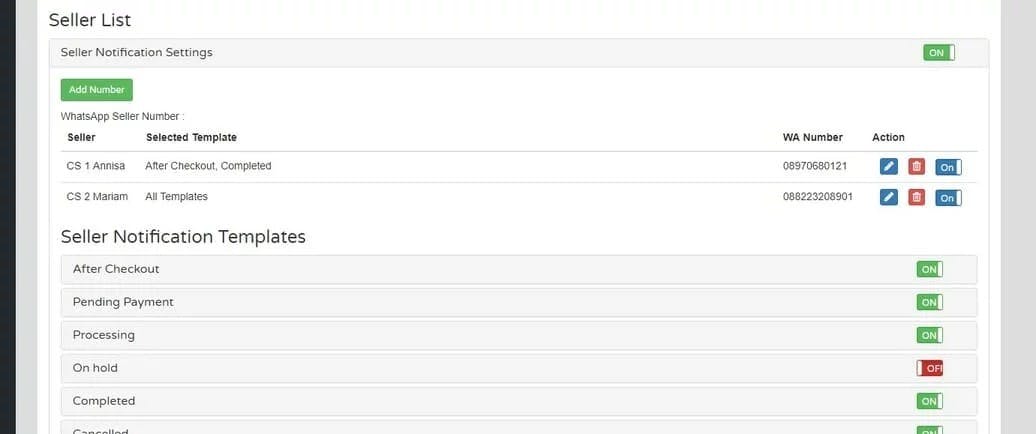This screenshot has width=1036, height=434.
Task: Edit CS 1 Annisa seller entry
Action: 889,166
